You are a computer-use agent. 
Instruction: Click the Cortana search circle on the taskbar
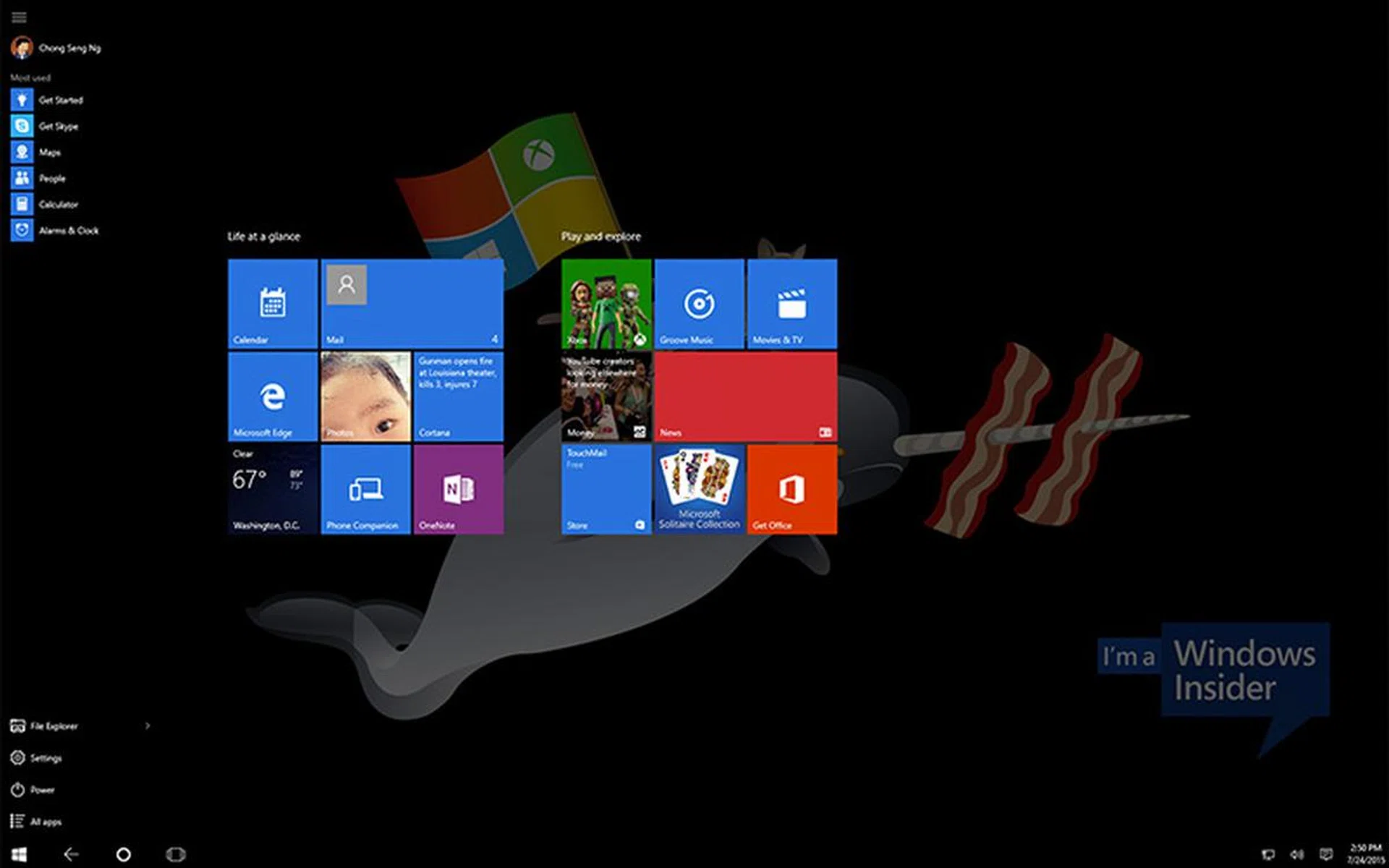tap(124, 854)
